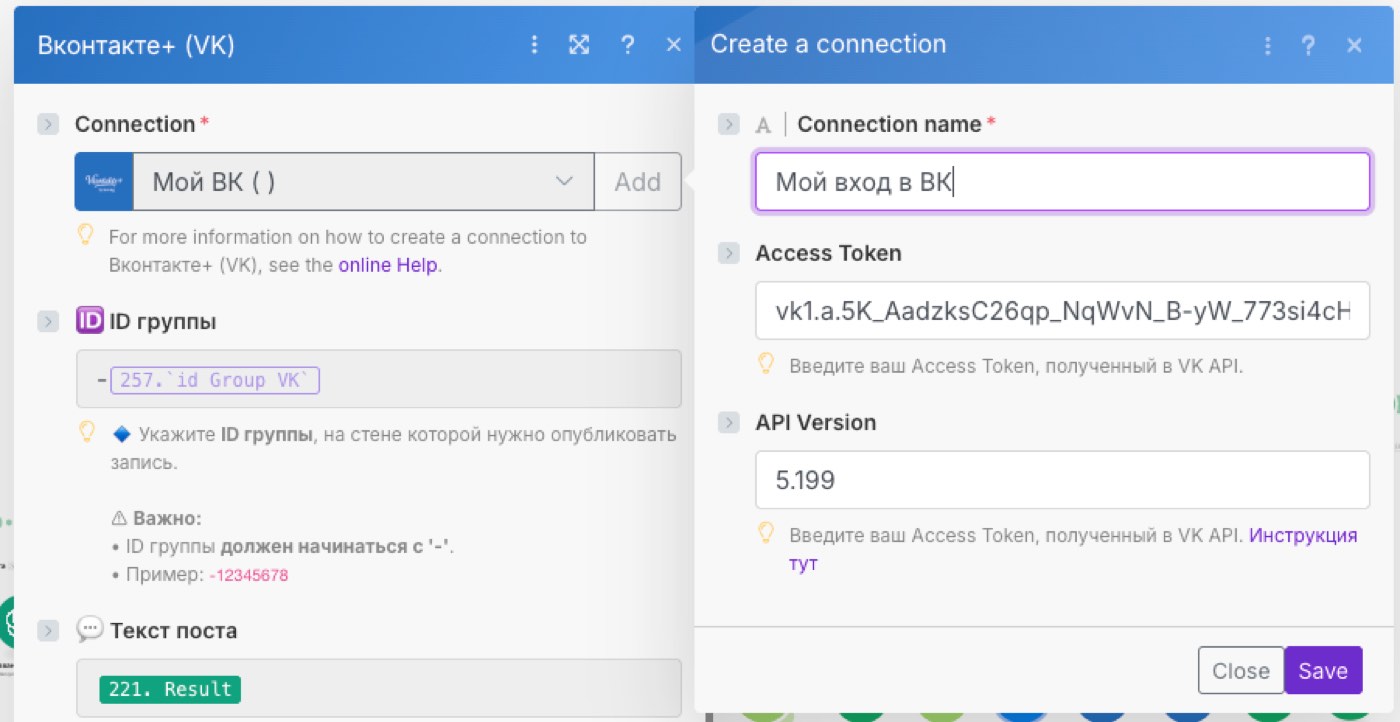Click example ID text -12345678

click(249, 576)
